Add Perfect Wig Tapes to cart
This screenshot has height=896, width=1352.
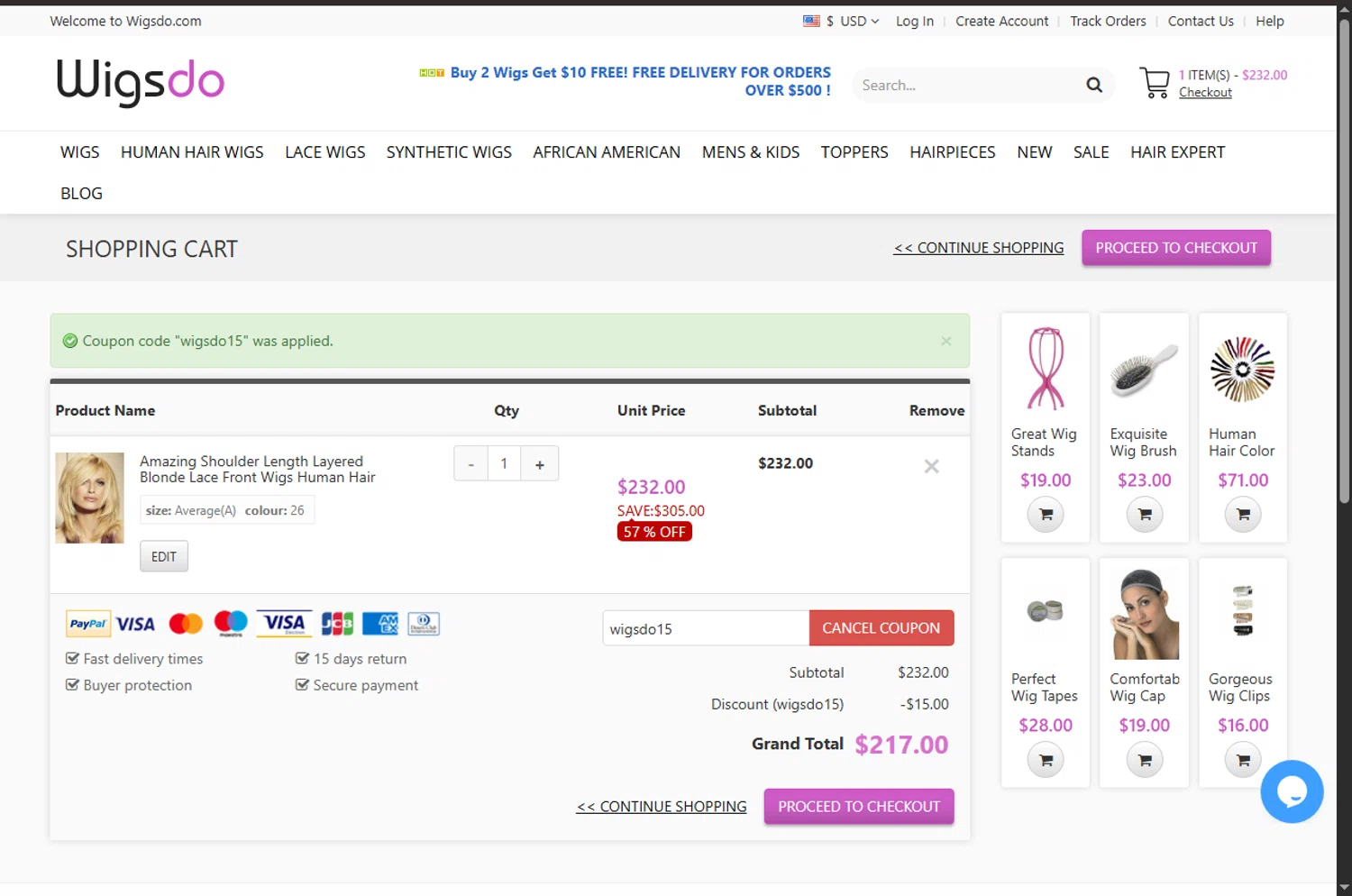[1046, 760]
